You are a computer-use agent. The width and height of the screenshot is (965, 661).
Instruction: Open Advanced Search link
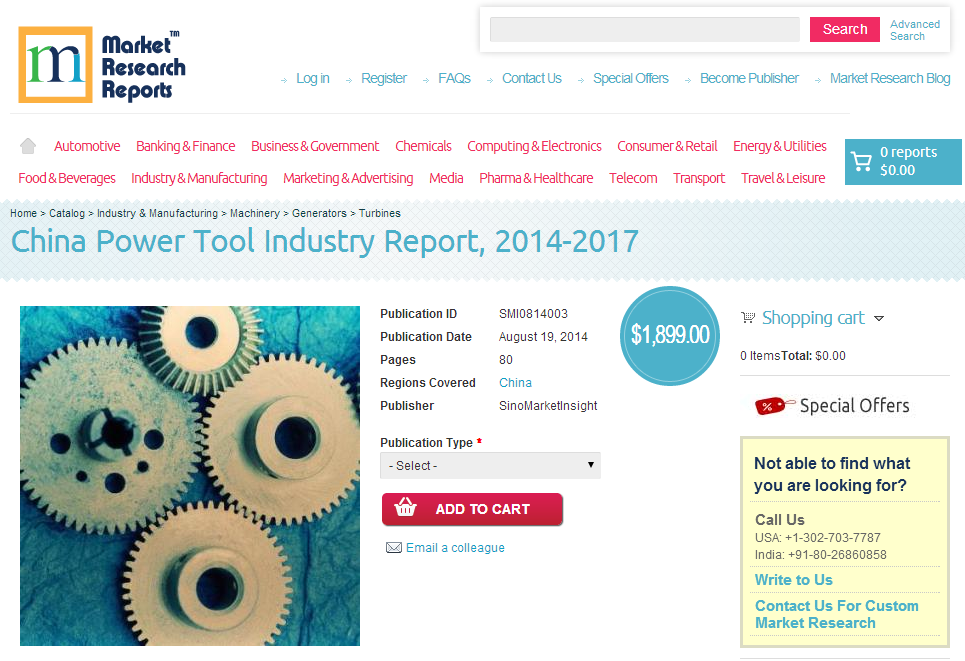pos(915,30)
